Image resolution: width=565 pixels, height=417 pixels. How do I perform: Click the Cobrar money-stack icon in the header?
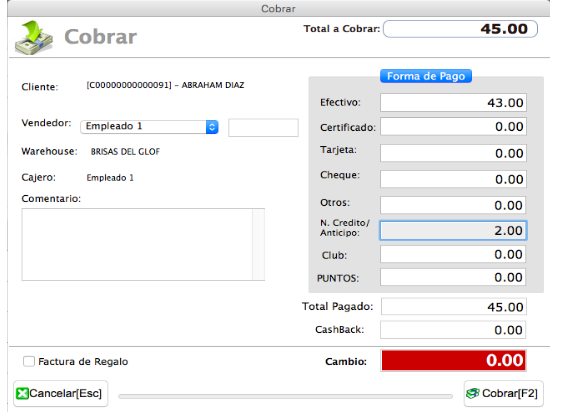(34, 37)
